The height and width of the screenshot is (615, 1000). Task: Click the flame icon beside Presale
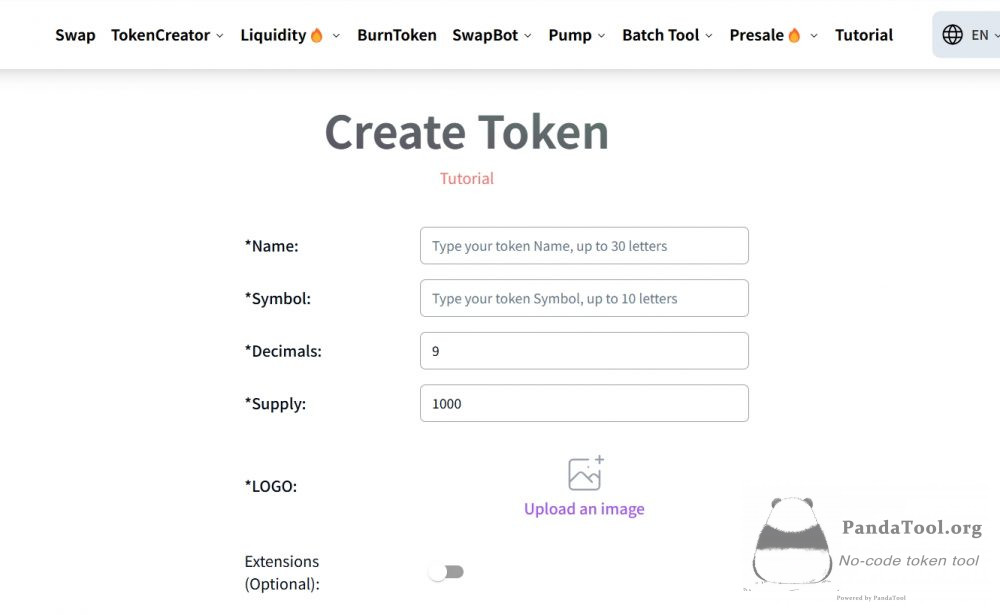794,35
